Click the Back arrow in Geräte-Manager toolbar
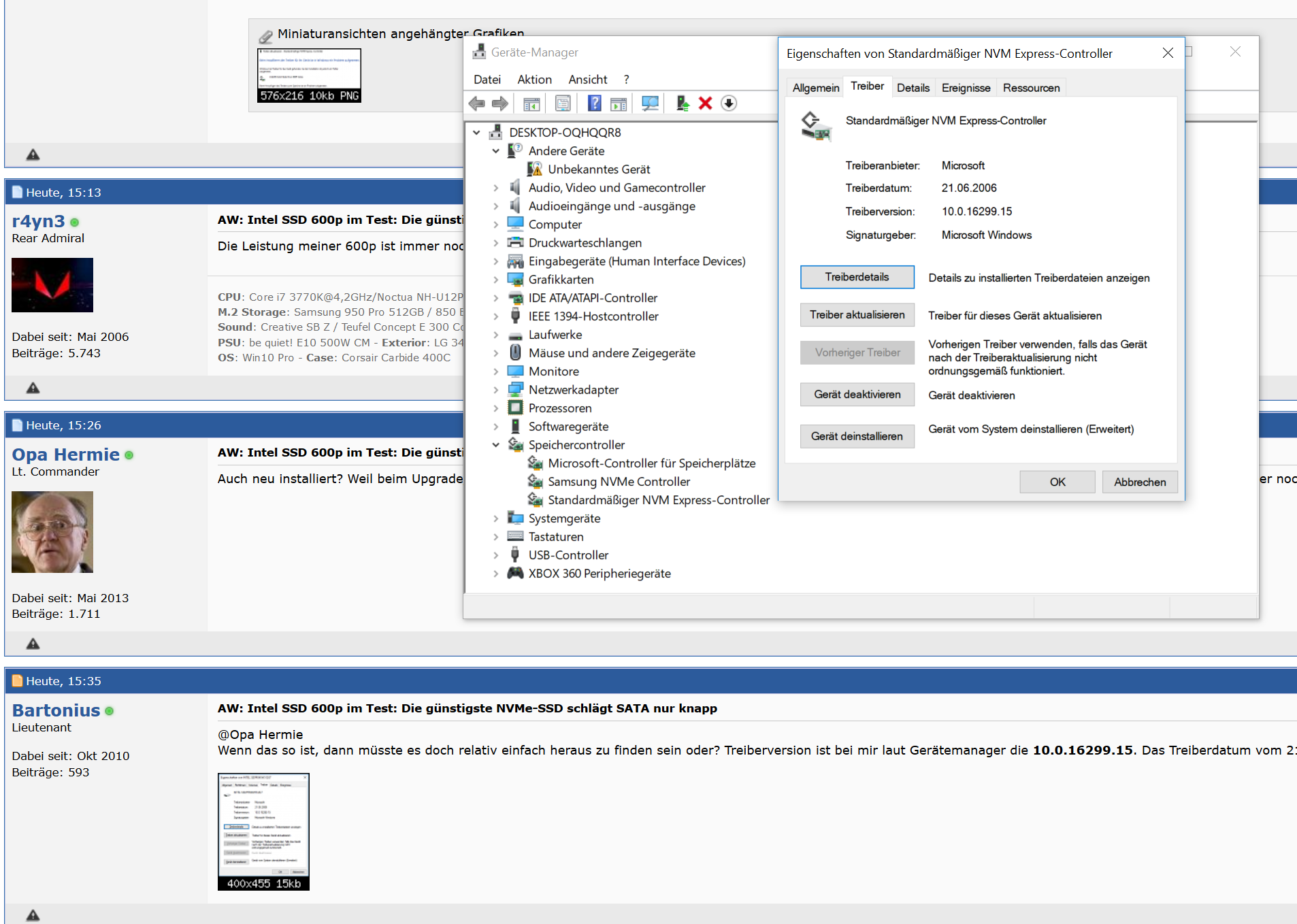The width and height of the screenshot is (1297, 924). (477, 103)
